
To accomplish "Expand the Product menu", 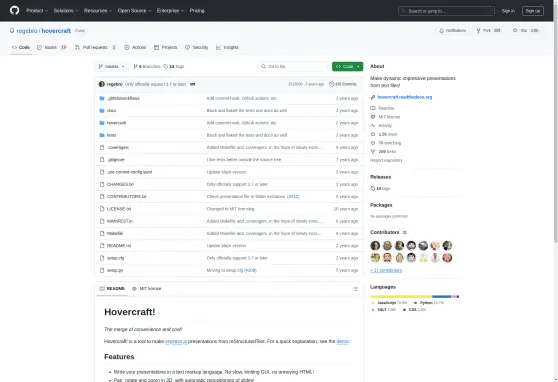I will click(x=37, y=11).
